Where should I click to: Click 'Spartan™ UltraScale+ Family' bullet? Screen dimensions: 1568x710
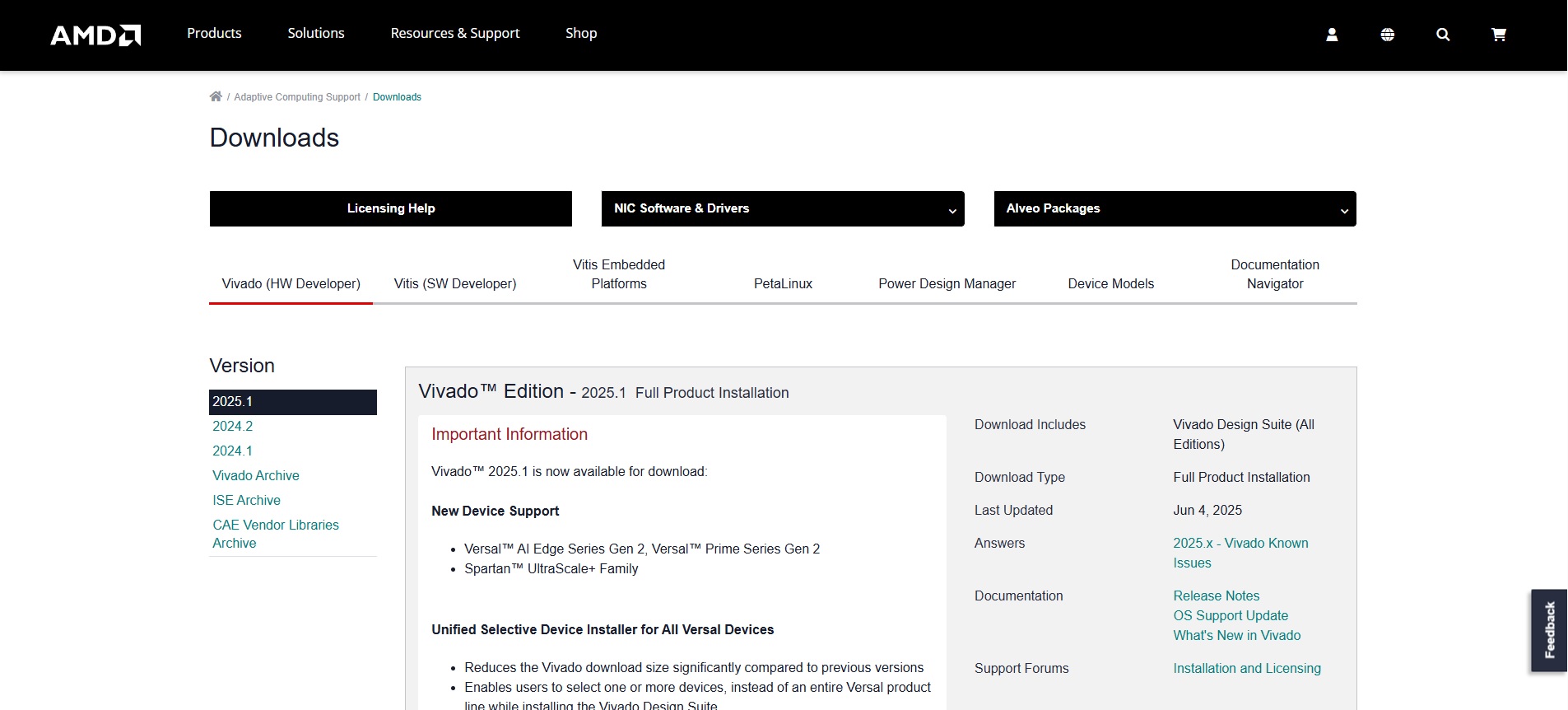coord(551,568)
